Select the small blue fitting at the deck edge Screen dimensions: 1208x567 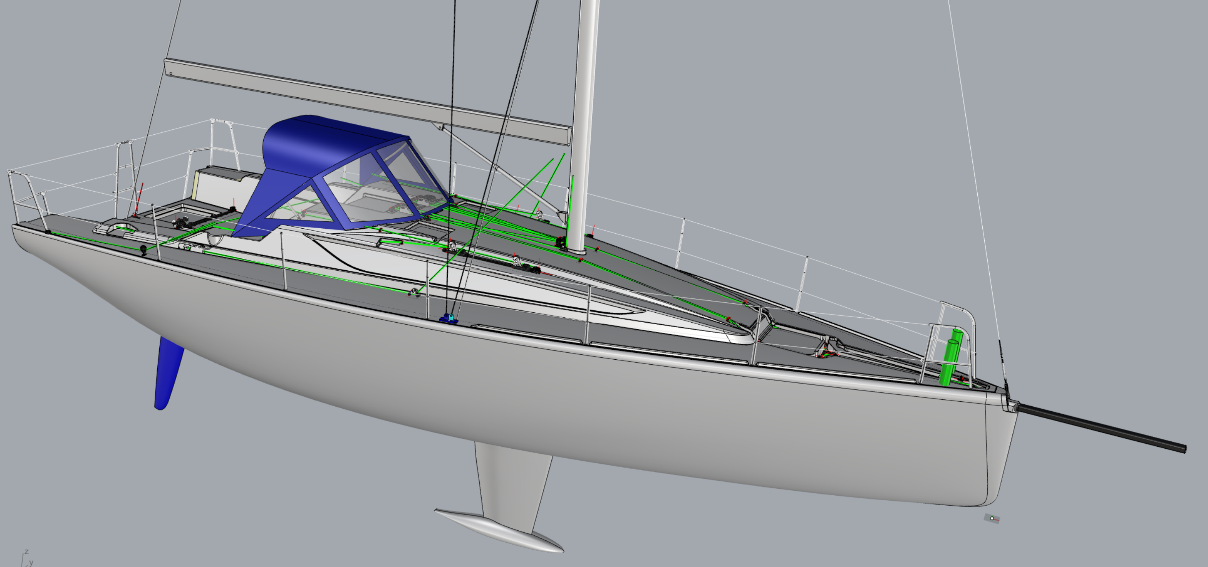[449, 318]
